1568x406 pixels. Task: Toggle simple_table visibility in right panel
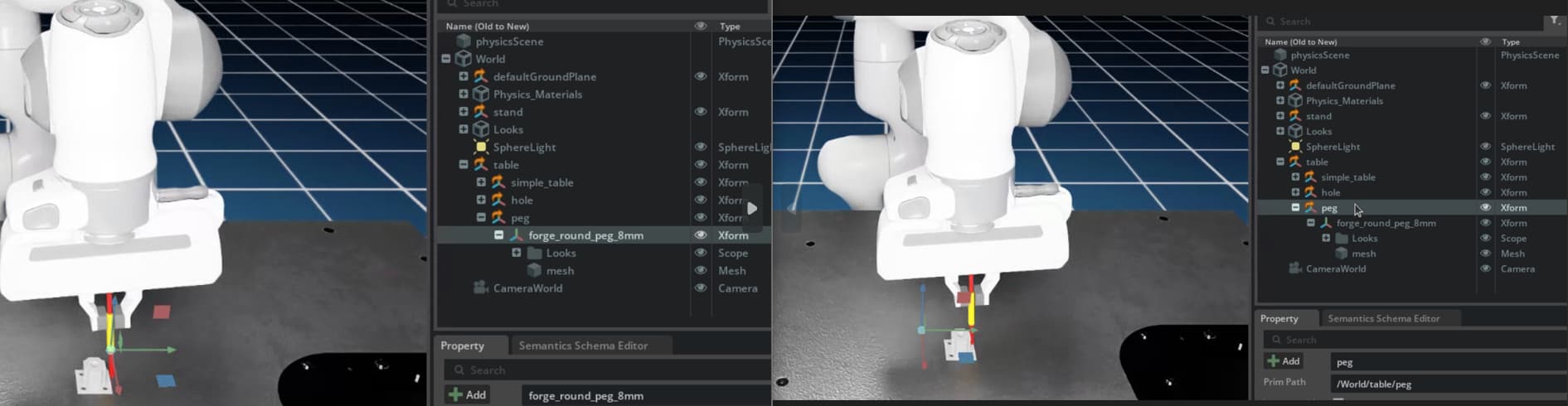pyautogui.click(x=1485, y=177)
